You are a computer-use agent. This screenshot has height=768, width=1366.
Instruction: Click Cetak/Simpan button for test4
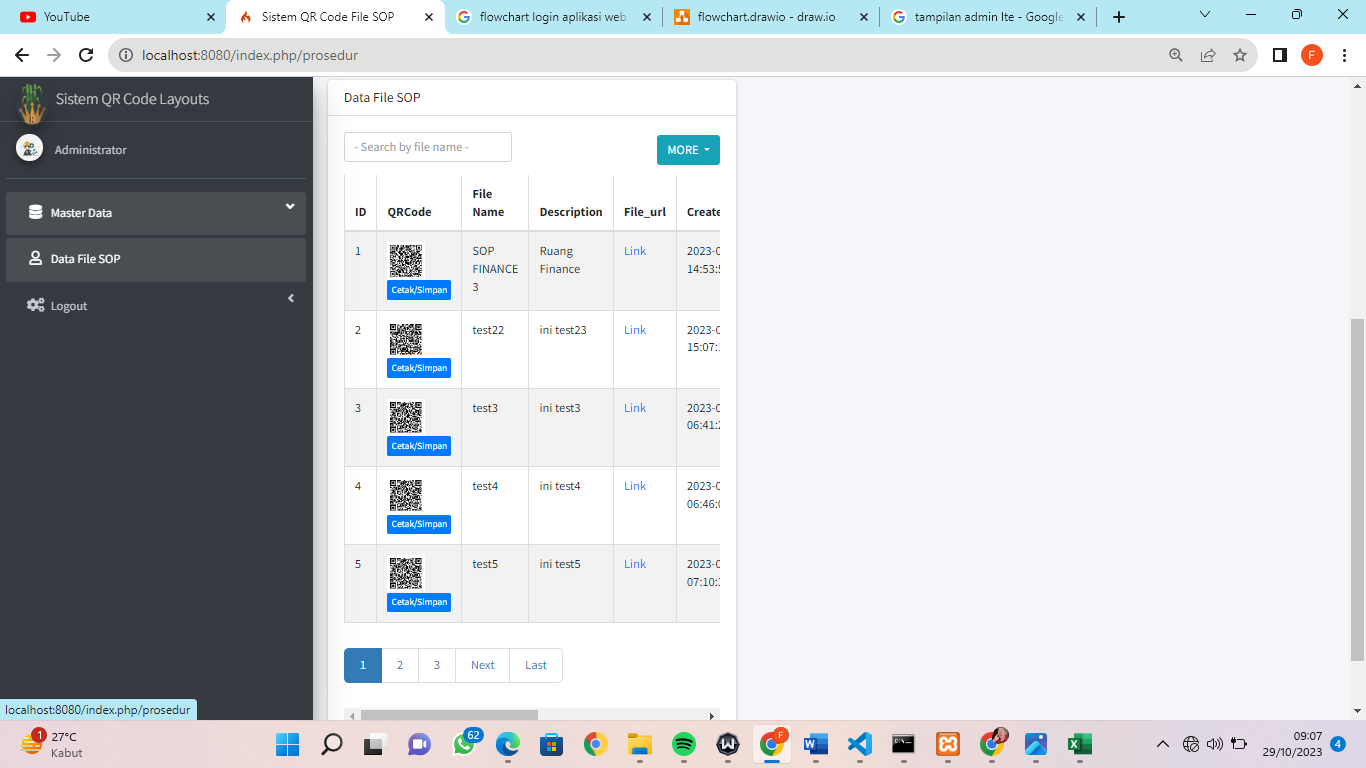[419, 524]
